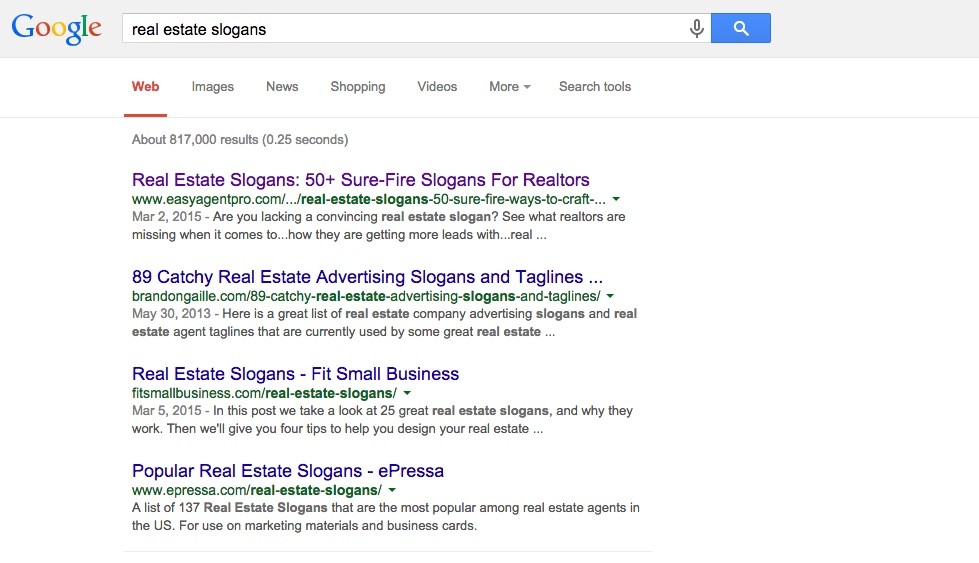
Task: Select the Videos tab
Action: pyautogui.click(x=437, y=87)
